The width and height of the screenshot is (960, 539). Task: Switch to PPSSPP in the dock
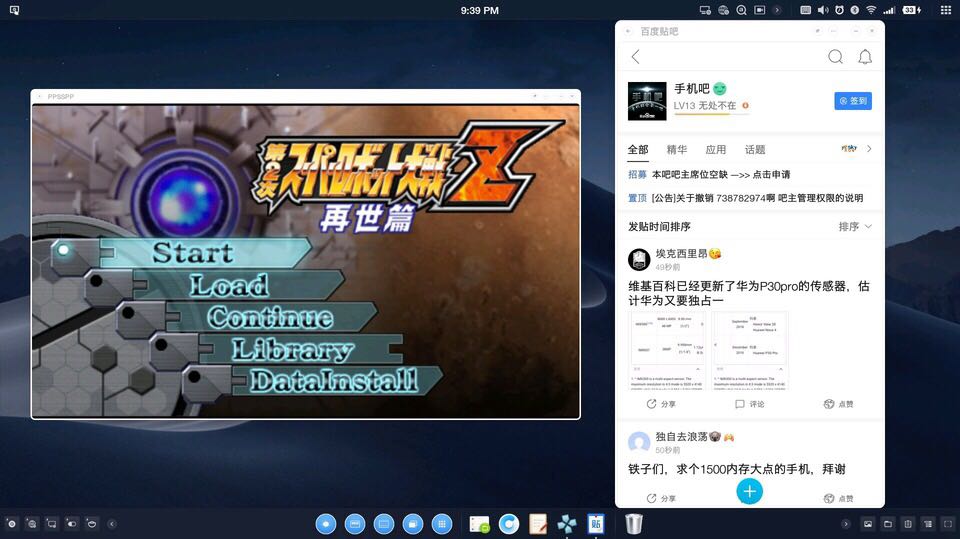(x=567, y=524)
